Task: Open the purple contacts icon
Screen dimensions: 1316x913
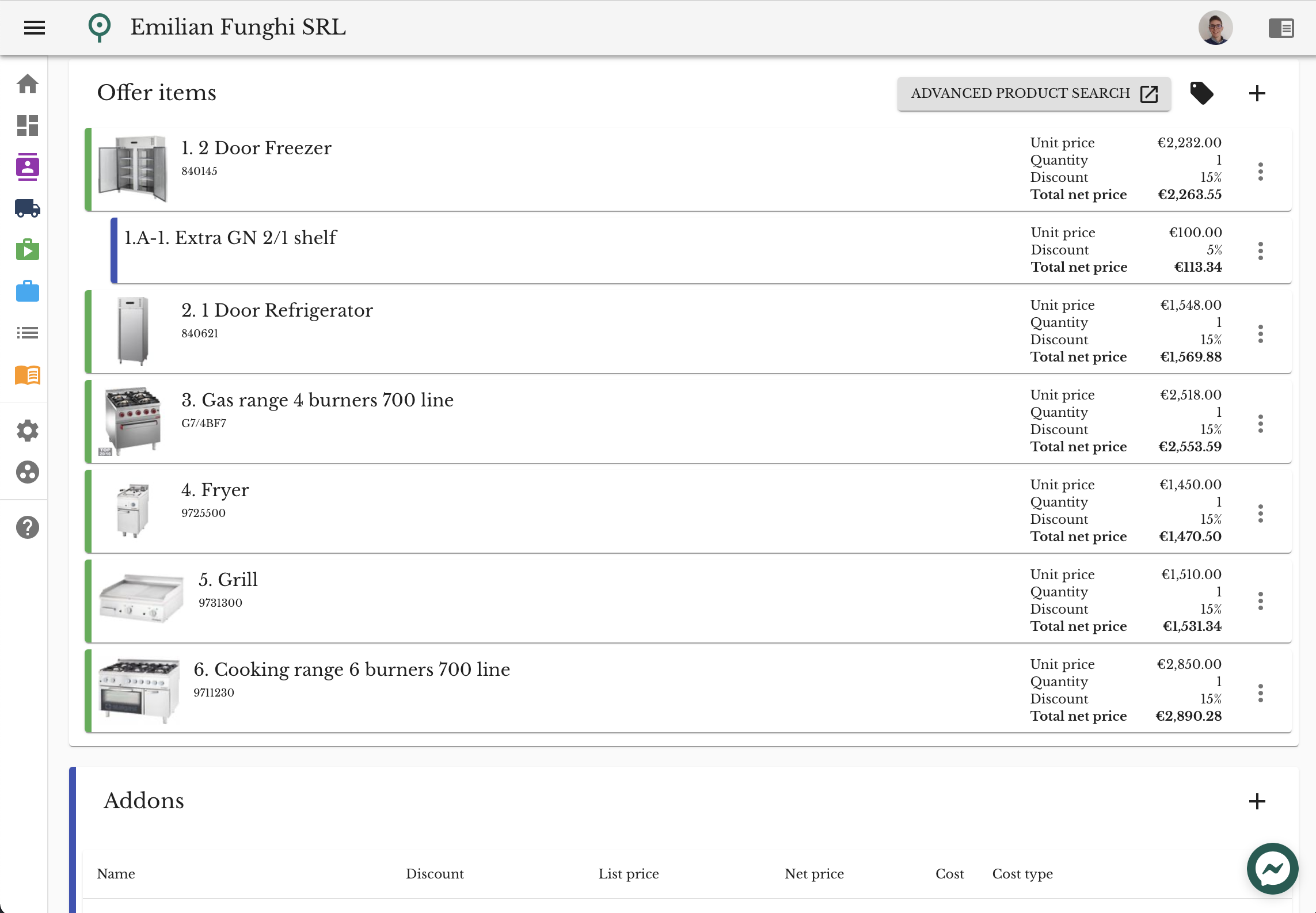Action: [x=28, y=167]
